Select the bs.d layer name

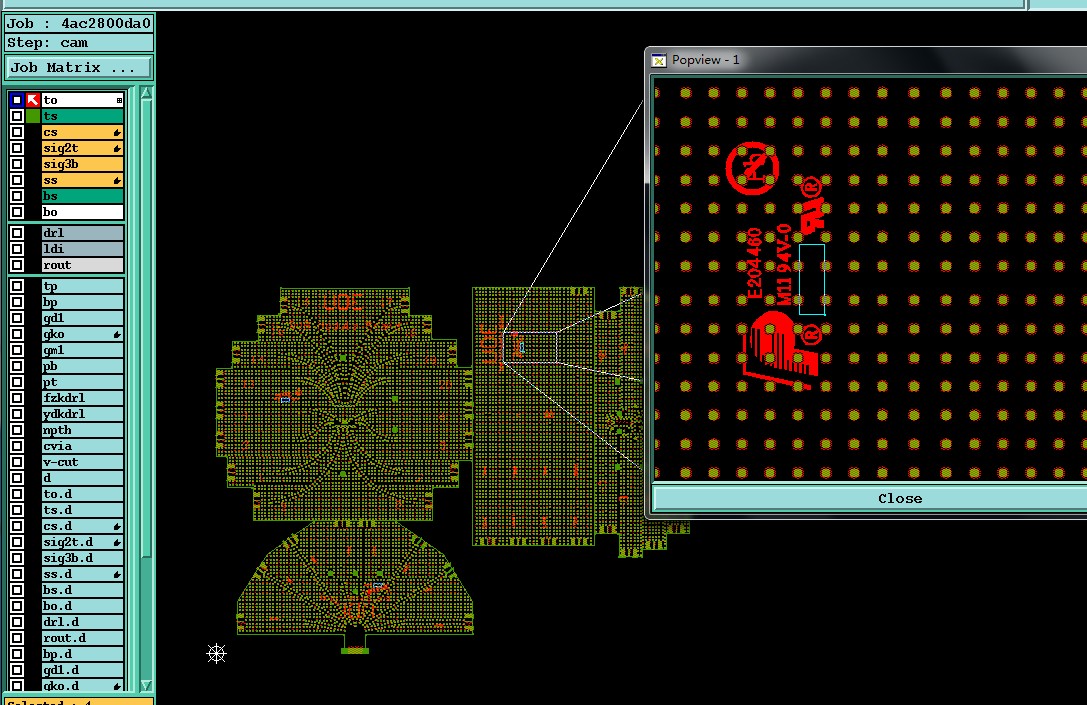coord(82,590)
